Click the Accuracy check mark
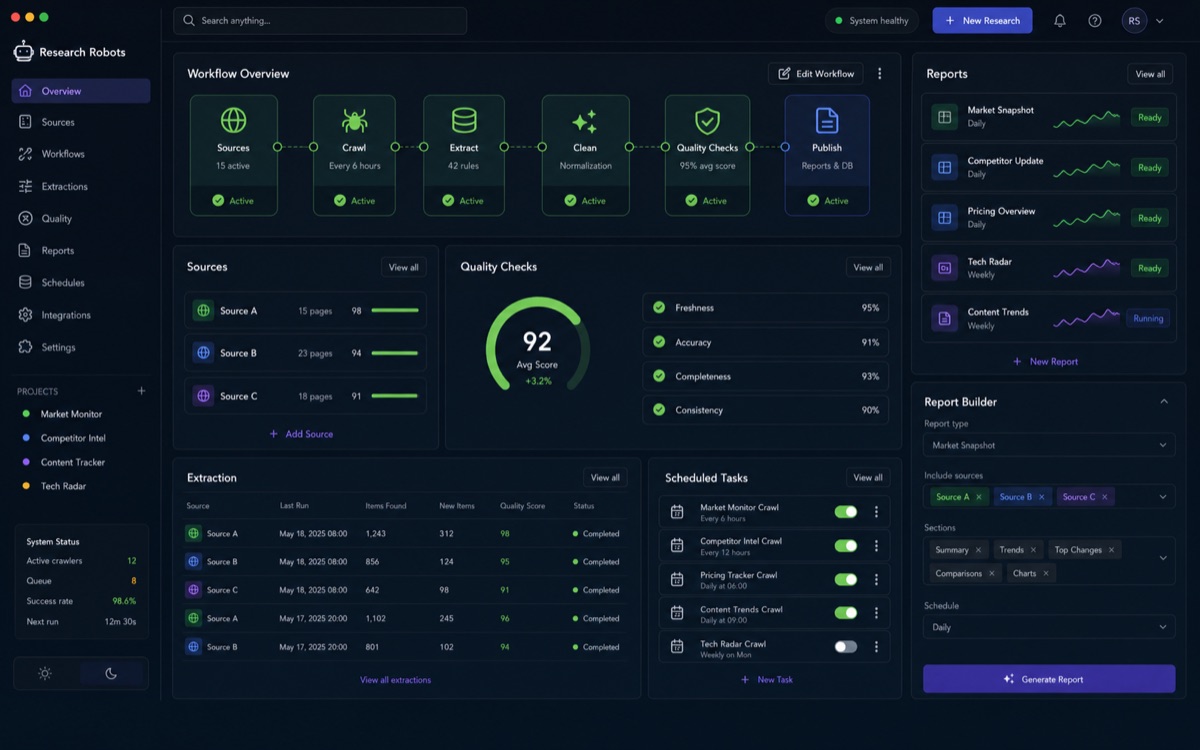Viewport: 1200px width, 750px height. pyautogui.click(x=659, y=342)
